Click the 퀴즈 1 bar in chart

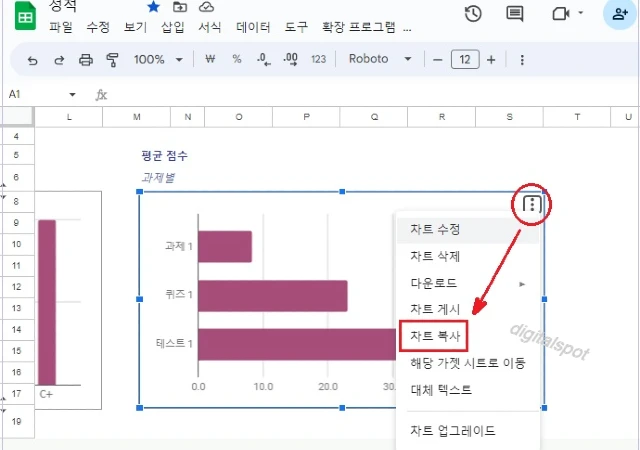point(273,296)
